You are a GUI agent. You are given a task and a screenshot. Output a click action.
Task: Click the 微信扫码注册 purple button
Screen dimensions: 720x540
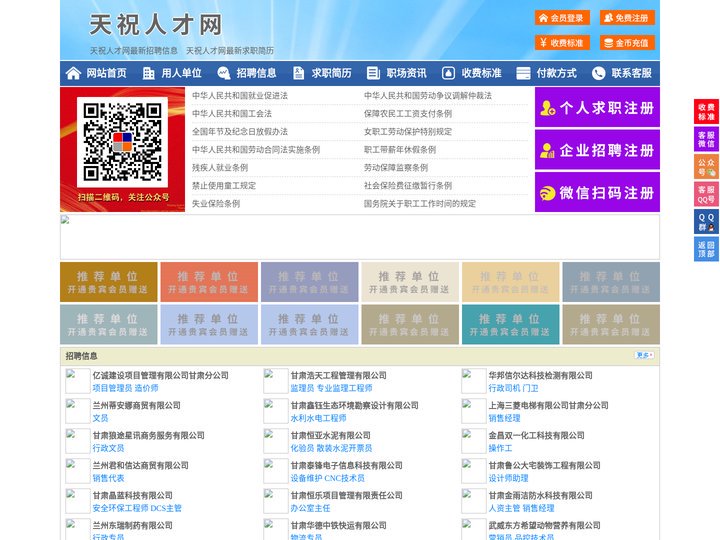597,192
